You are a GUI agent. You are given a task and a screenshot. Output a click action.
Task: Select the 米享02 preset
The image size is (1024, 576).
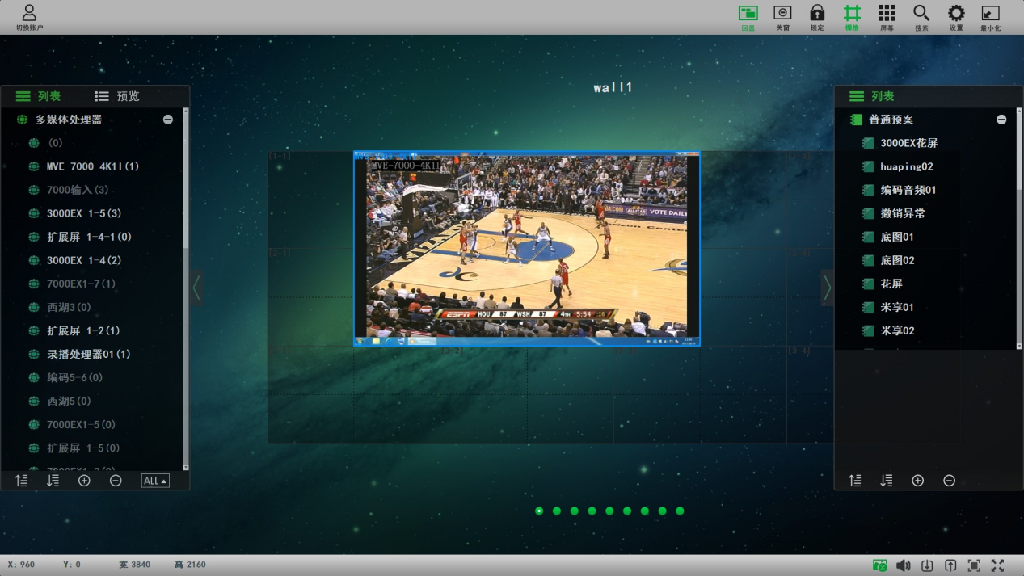(897, 331)
